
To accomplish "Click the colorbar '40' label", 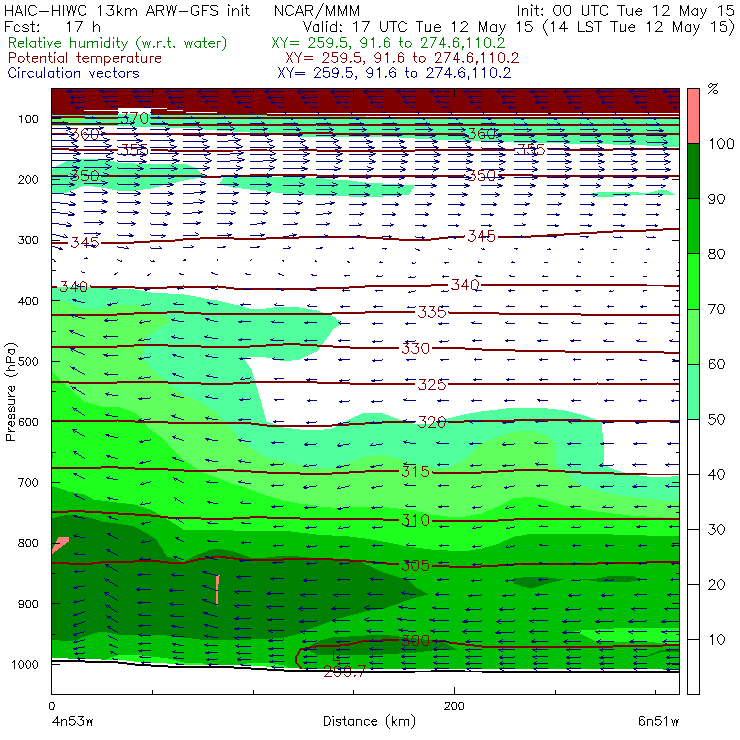I will tap(716, 475).
